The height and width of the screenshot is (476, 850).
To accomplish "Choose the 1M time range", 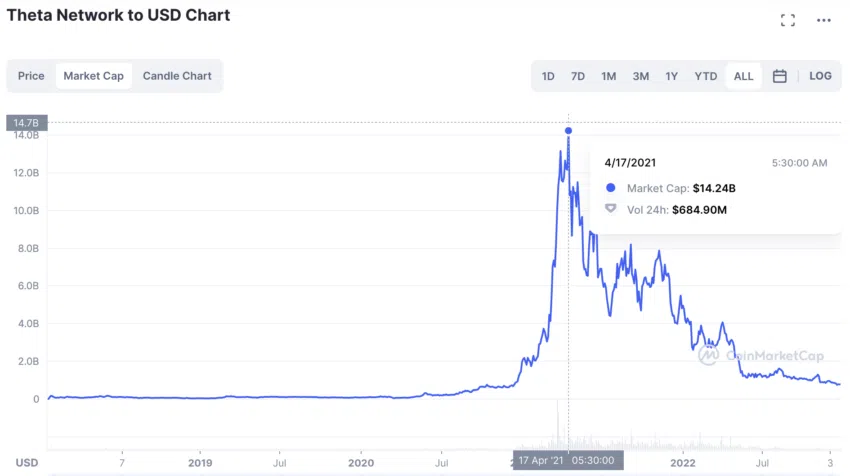I will point(609,76).
